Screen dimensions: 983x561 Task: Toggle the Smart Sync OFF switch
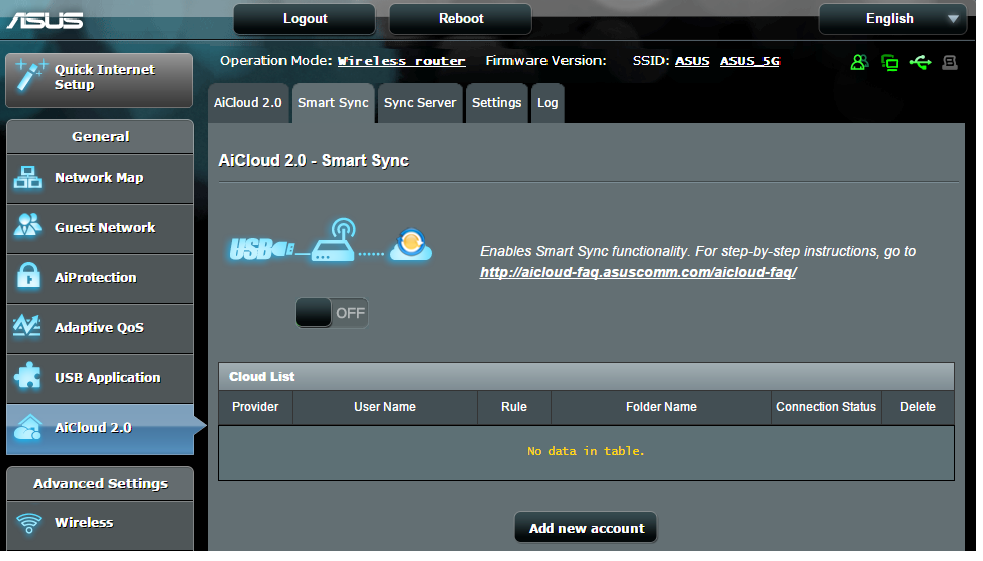coord(332,313)
